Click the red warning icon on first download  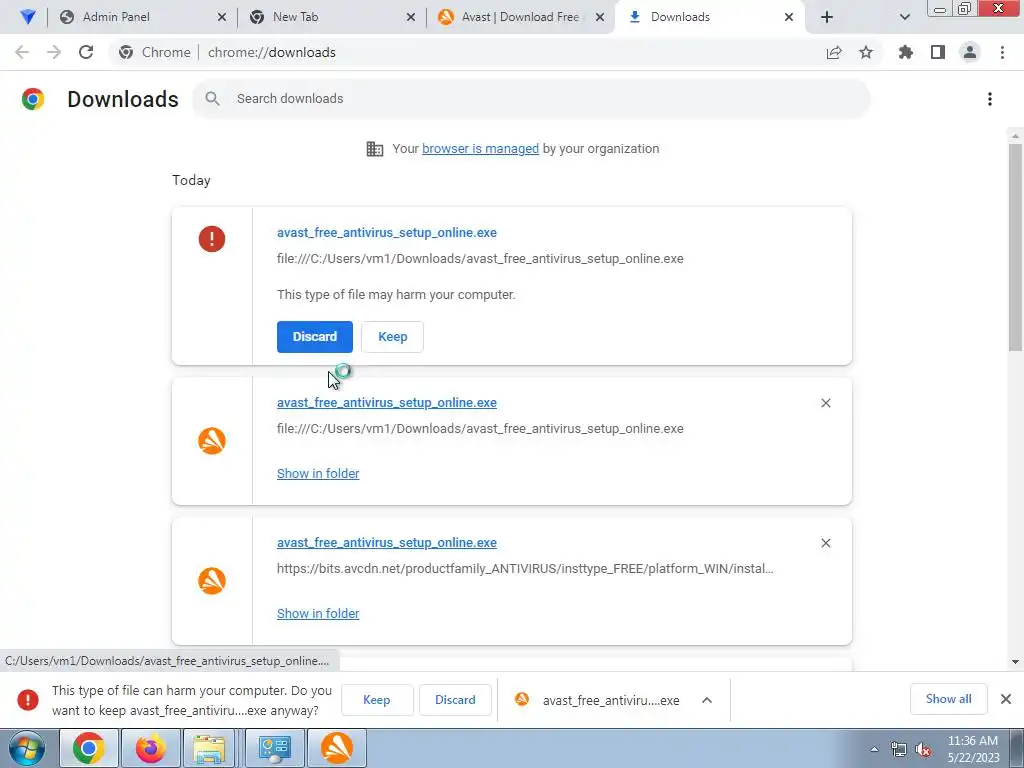click(212, 239)
